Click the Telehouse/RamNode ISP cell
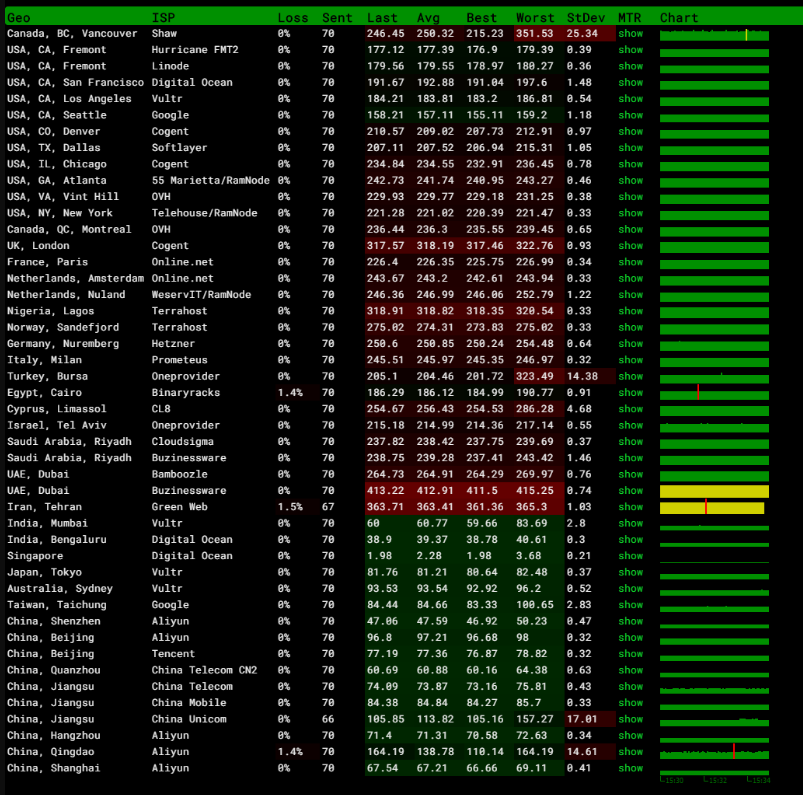The height and width of the screenshot is (795, 803). click(x=204, y=213)
